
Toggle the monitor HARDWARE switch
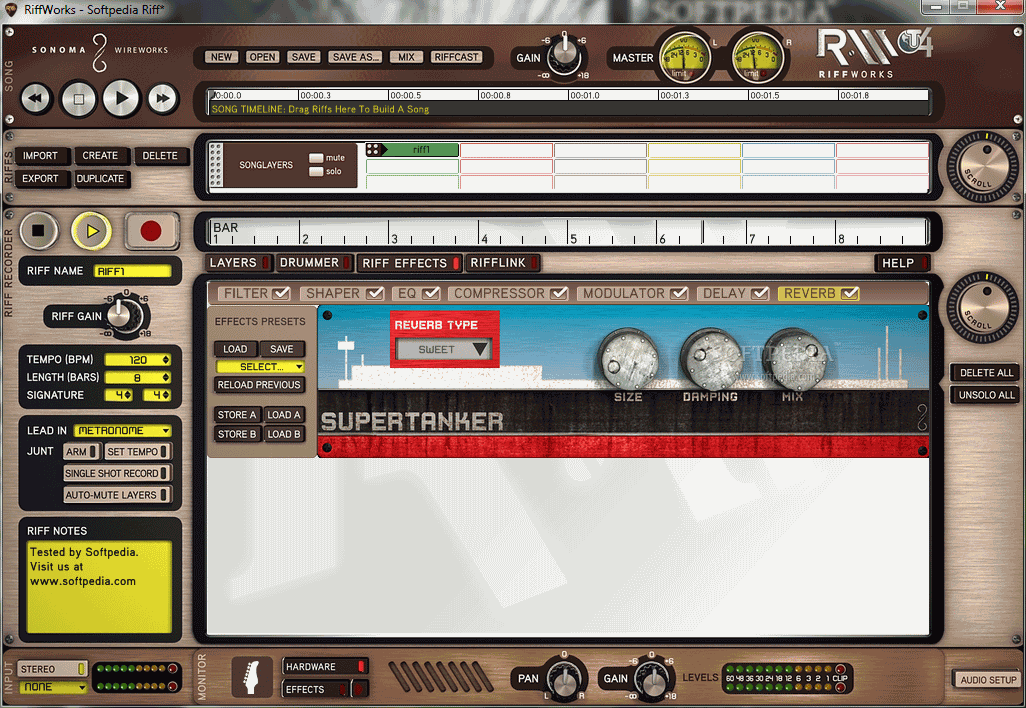(x=325, y=667)
